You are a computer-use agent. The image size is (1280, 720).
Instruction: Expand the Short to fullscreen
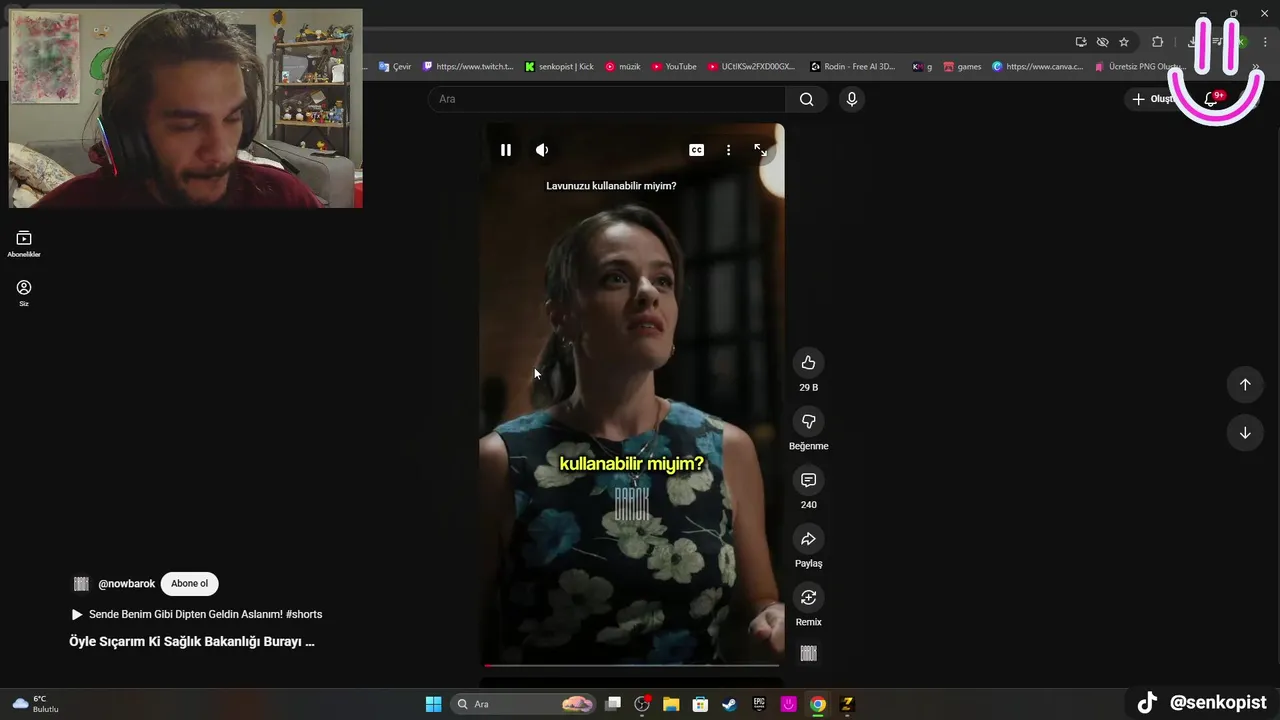click(760, 150)
